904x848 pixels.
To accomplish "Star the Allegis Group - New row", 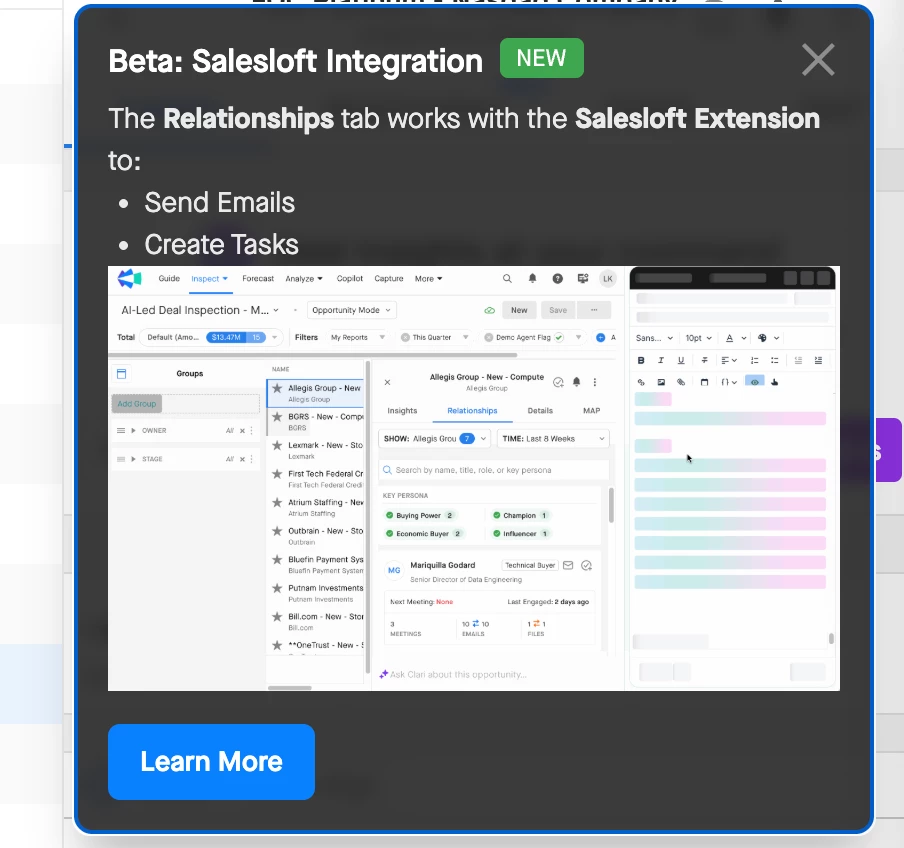I will [277, 388].
